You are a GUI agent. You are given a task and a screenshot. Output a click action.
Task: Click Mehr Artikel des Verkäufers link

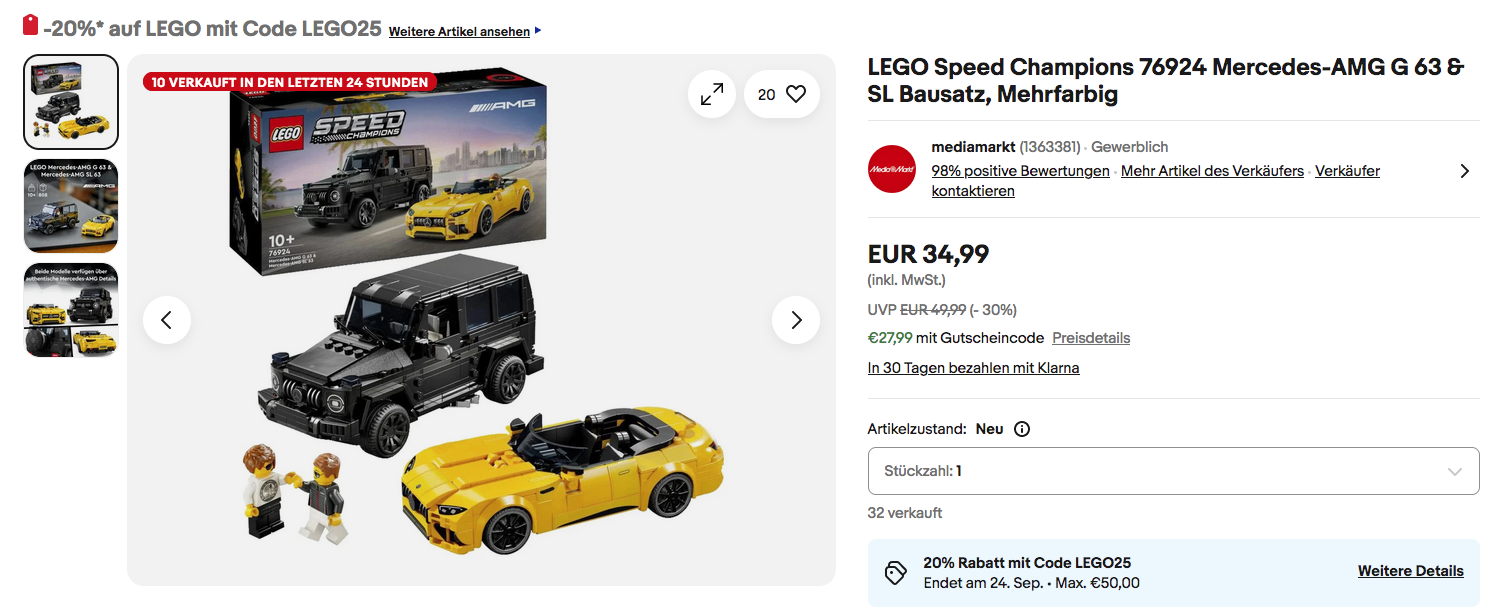point(1212,171)
